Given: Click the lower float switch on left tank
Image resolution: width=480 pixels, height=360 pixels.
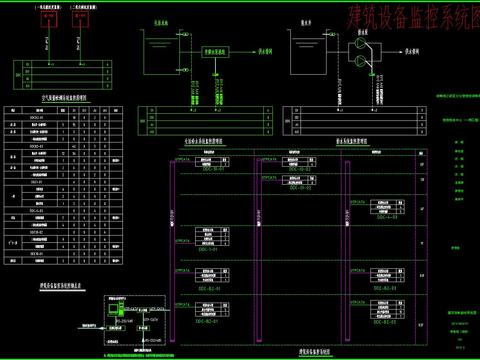Looking at the screenshot, I should (185, 70).
